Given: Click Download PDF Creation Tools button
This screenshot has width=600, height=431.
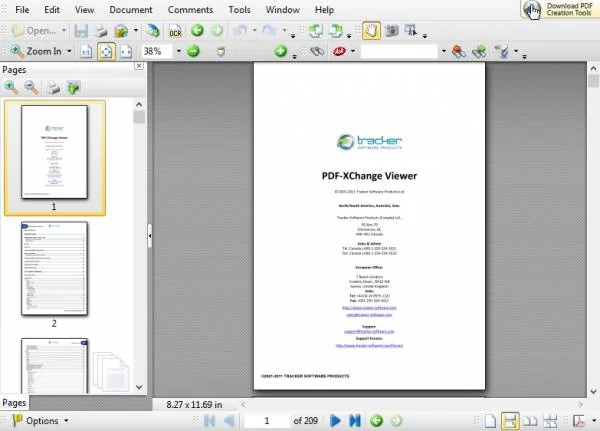Looking at the screenshot, I should 559,9.
